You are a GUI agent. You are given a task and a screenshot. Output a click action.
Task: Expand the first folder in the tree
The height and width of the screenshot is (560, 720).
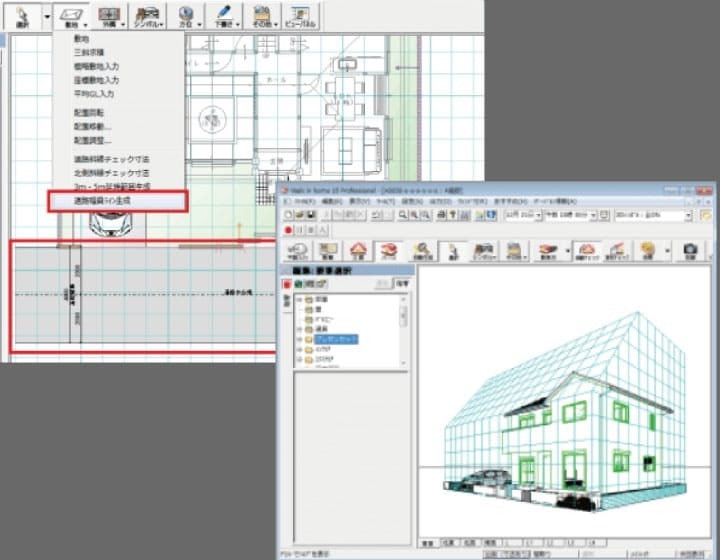tap(298, 300)
